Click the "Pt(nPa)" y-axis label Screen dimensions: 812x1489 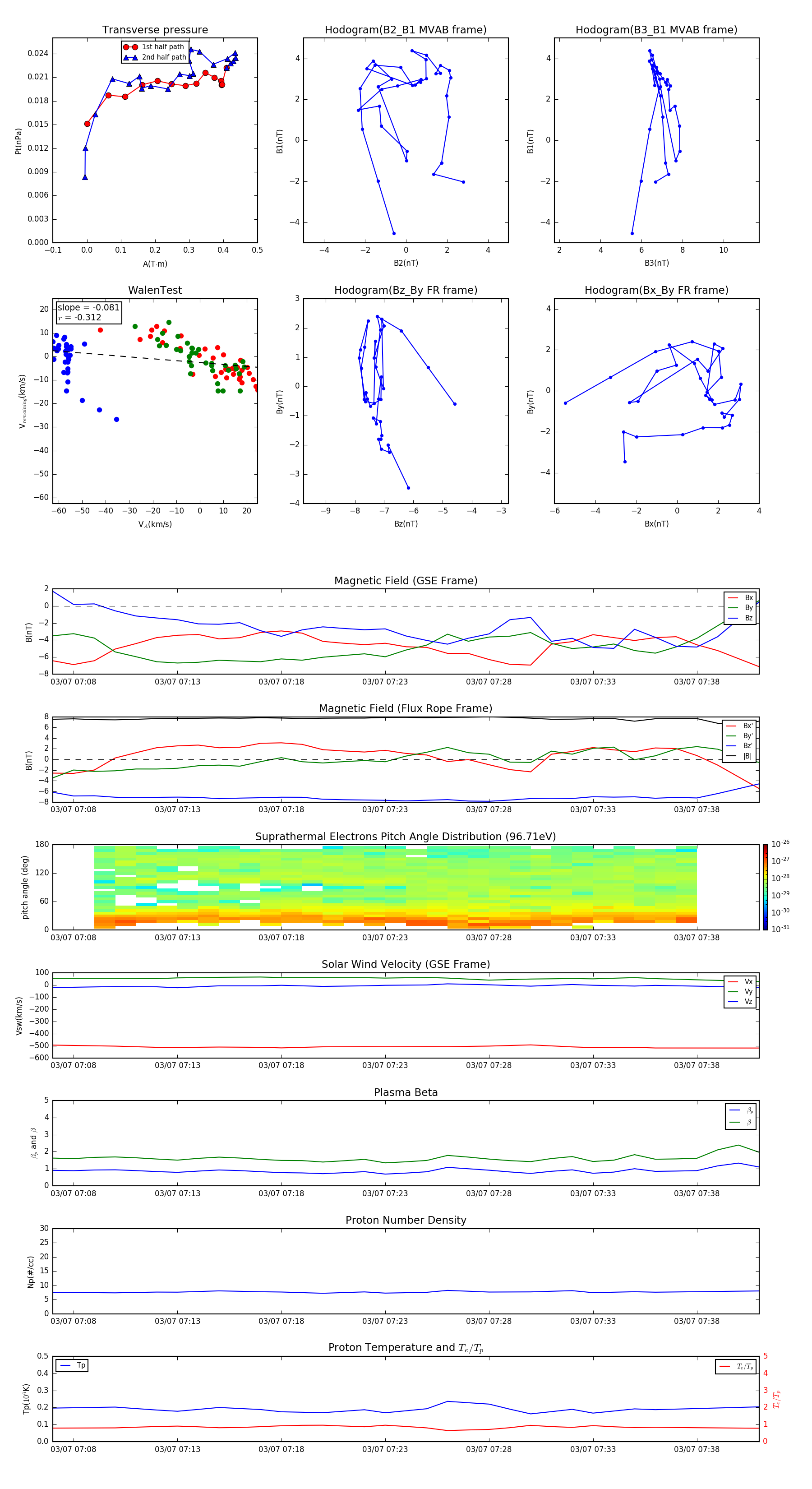pyautogui.click(x=18, y=140)
